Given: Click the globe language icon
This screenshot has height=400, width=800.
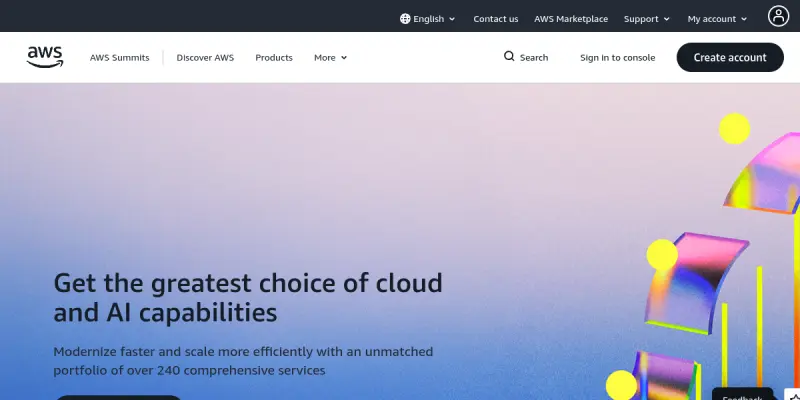Looking at the screenshot, I should (405, 19).
